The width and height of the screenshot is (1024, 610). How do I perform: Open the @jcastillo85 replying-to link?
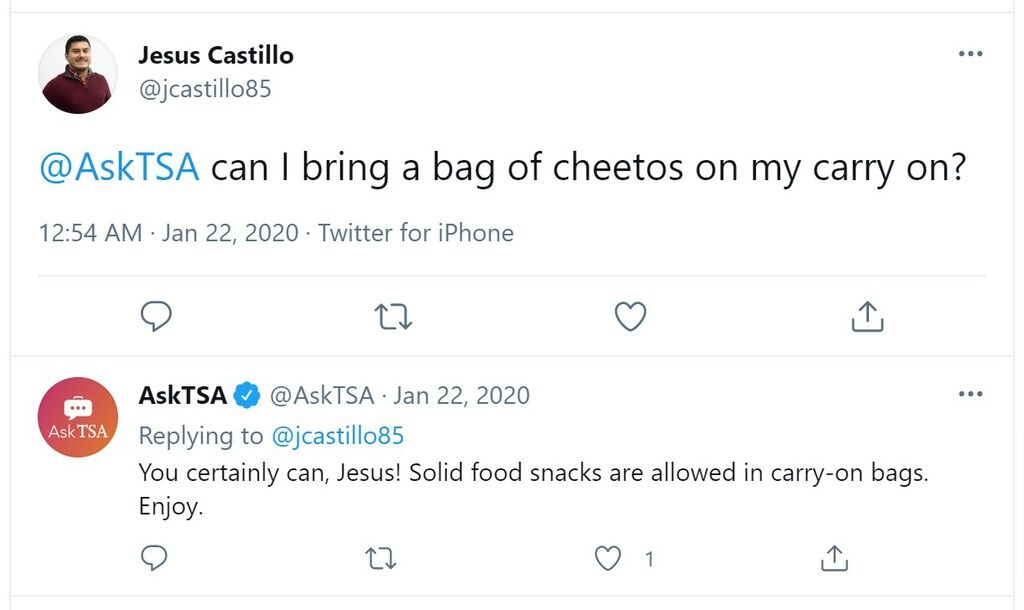pos(338,436)
